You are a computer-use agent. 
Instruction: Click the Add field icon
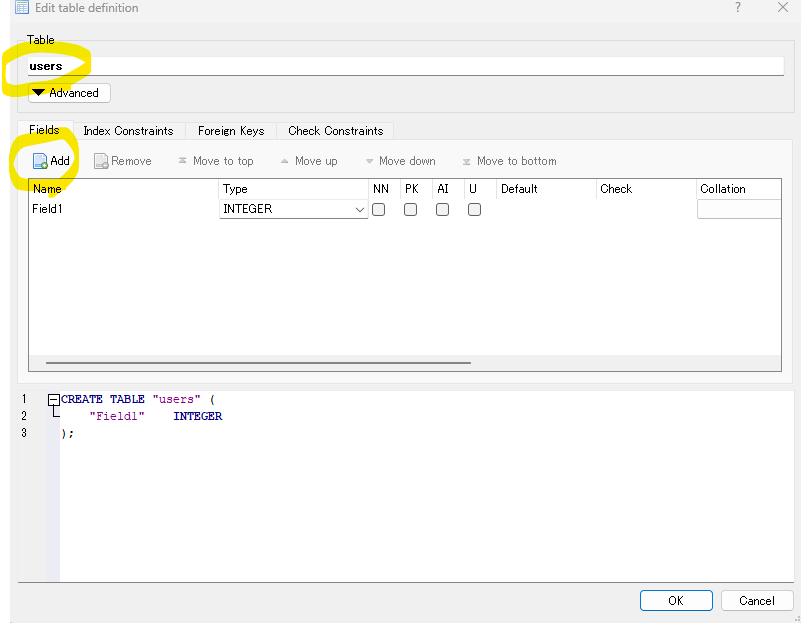point(40,161)
